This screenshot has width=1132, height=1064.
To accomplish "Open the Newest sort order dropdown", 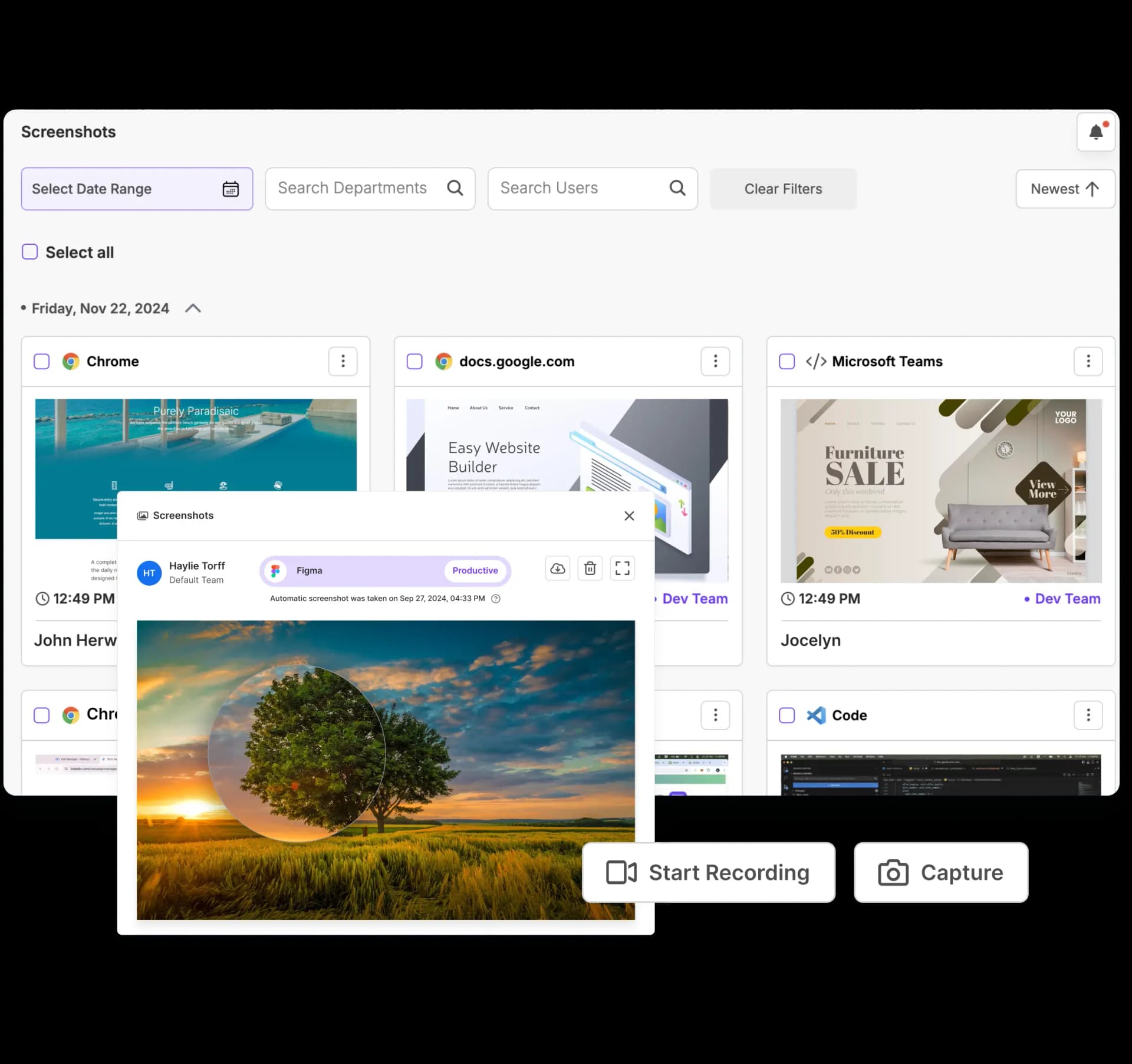I will click(1064, 189).
